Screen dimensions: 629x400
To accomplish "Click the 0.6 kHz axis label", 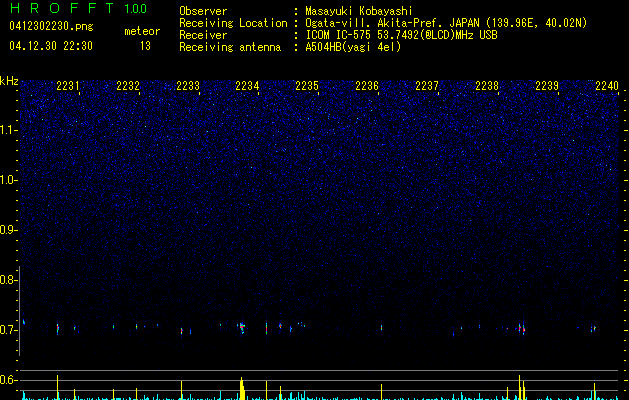I will click(x=9, y=380).
